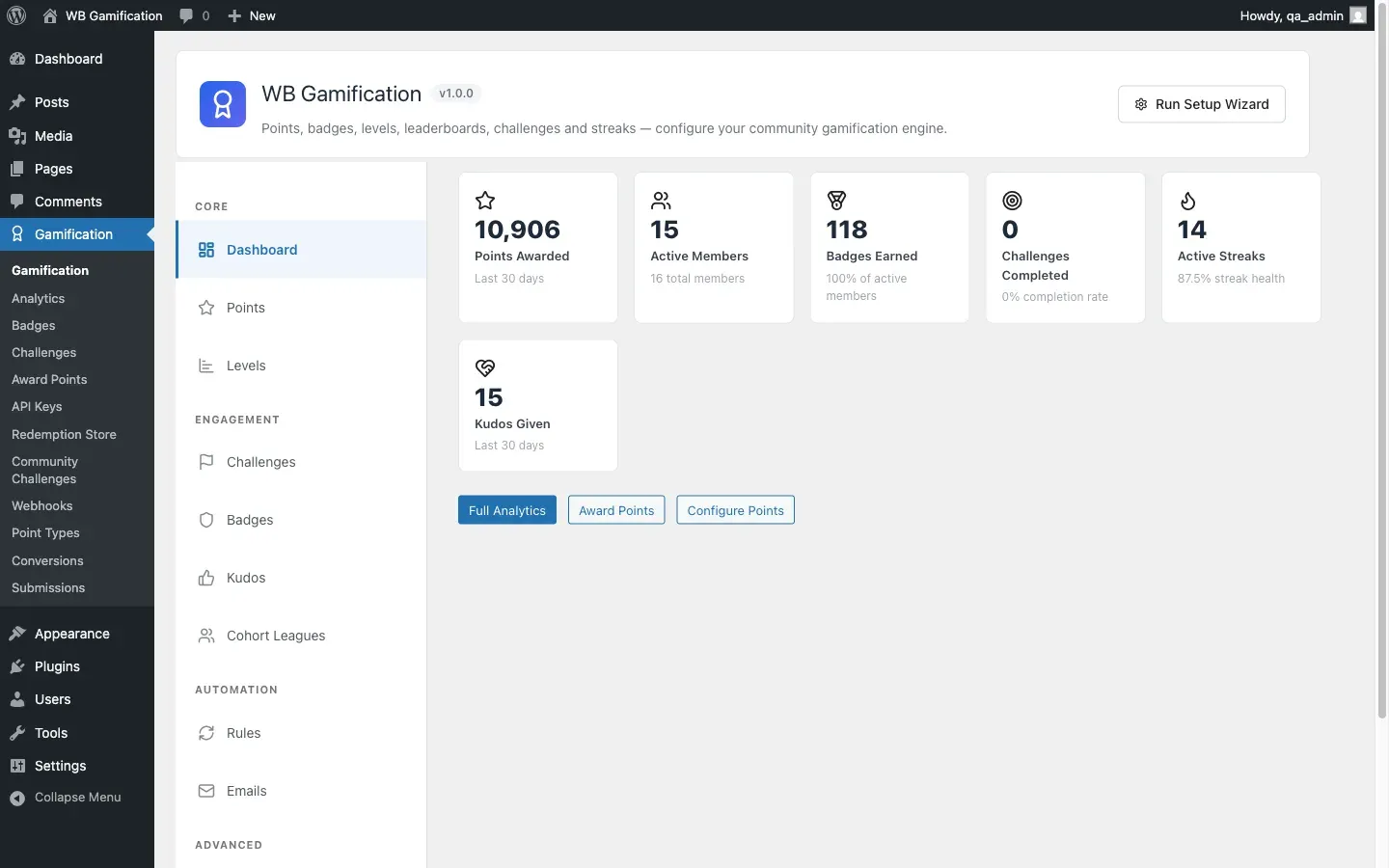Click the Levels chart icon in plugin sidebar
This screenshot has width=1389, height=868.
206,366
